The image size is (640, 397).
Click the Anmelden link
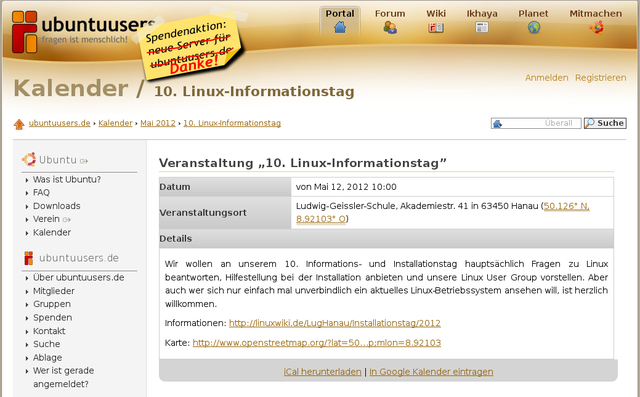tap(547, 78)
